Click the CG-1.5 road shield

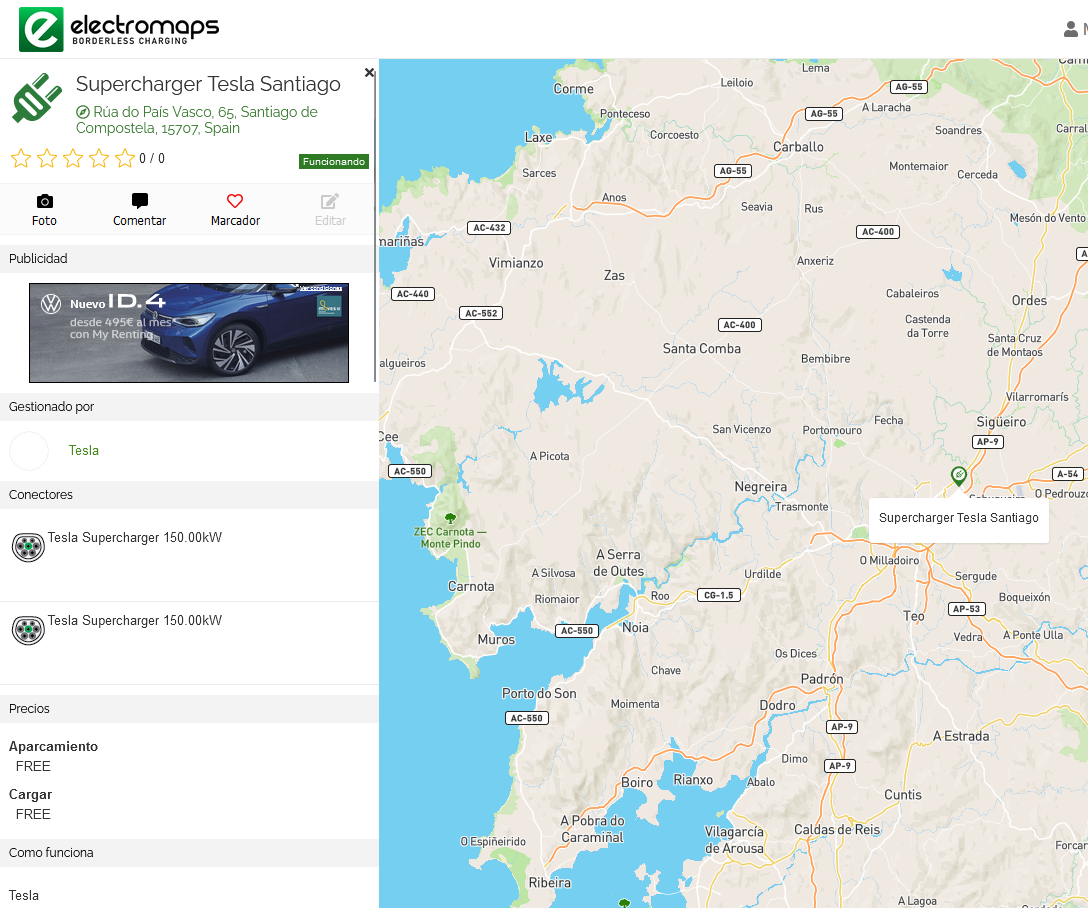coord(719,595)
